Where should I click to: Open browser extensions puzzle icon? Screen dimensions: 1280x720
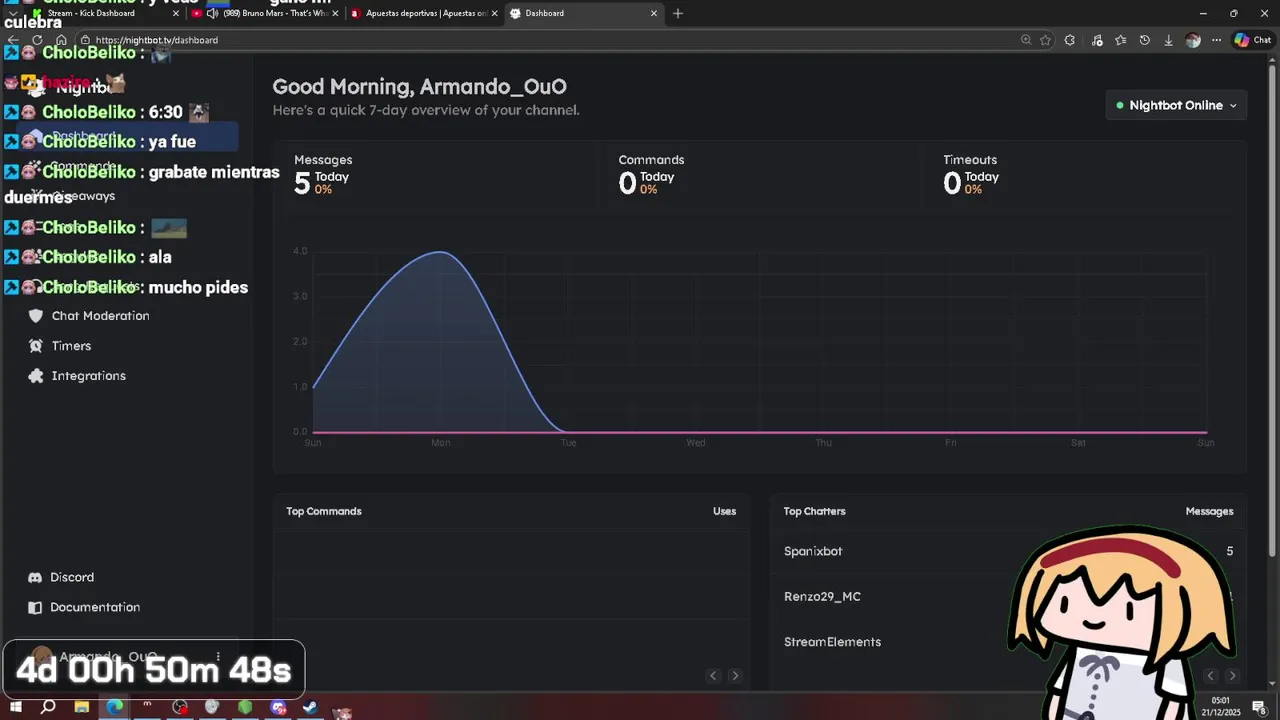click(1070, 40)
